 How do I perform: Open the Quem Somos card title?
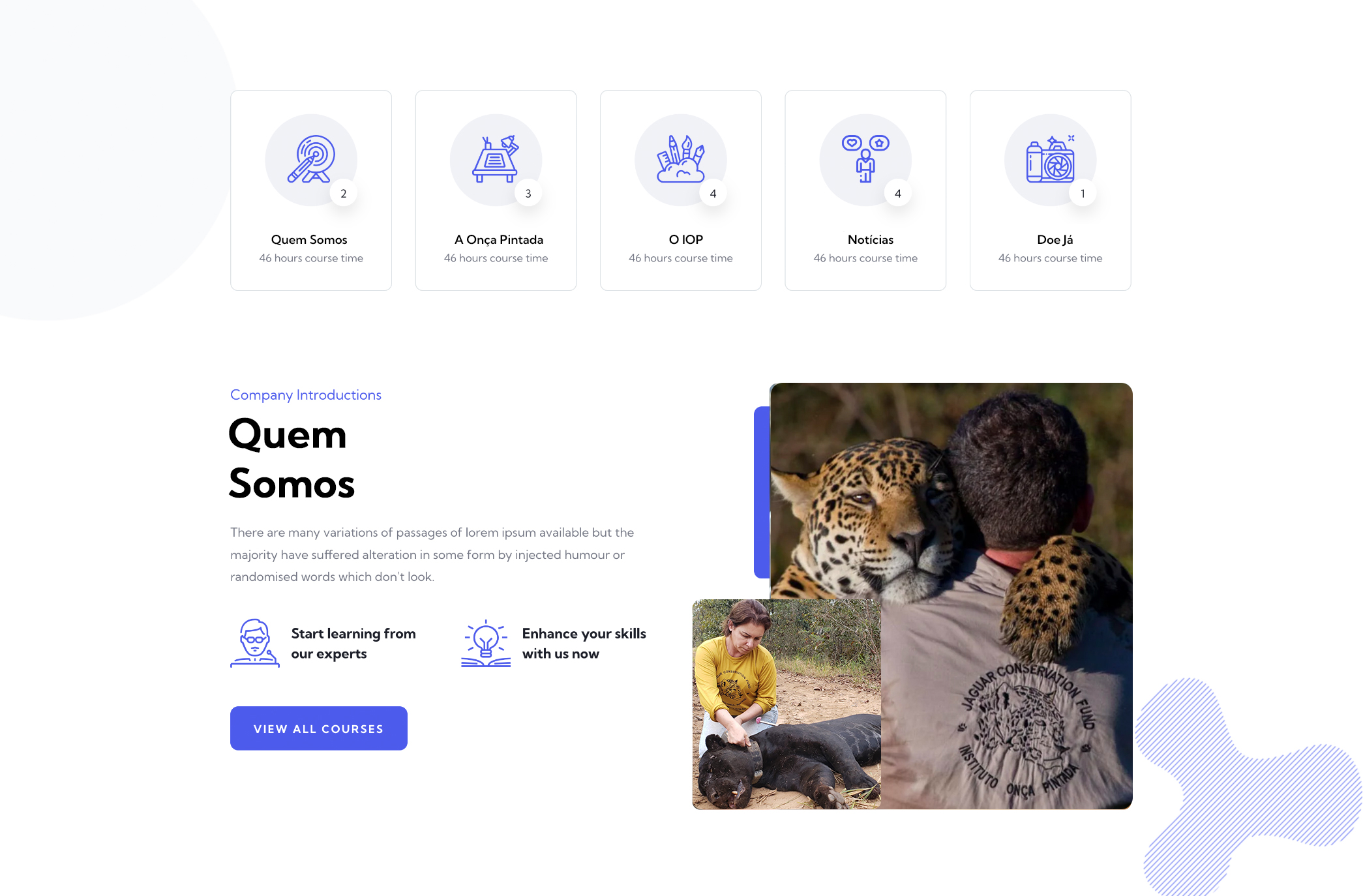[x=309, y=239]
